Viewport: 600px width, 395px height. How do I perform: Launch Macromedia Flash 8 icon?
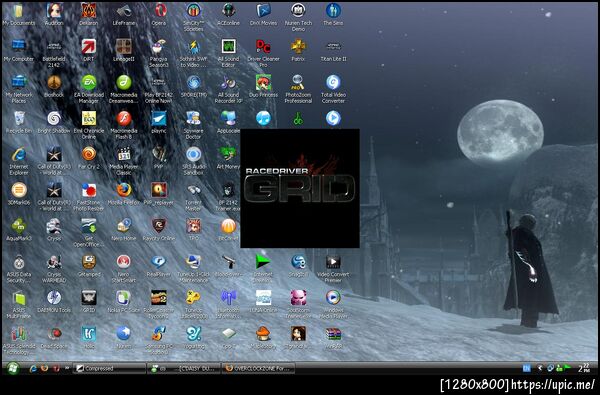[x=124, y=125]
